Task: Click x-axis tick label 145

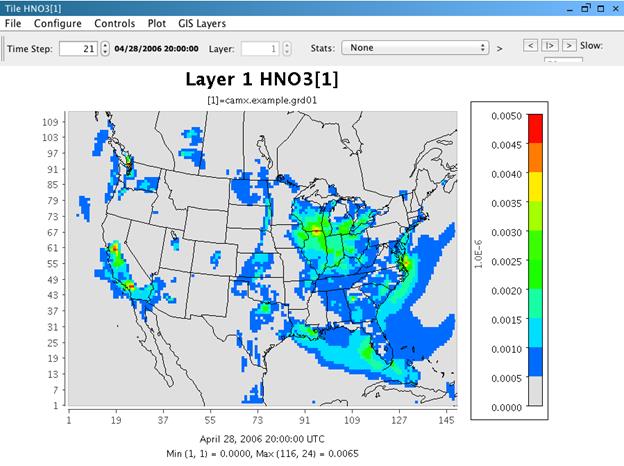Action: pos(446,420)
